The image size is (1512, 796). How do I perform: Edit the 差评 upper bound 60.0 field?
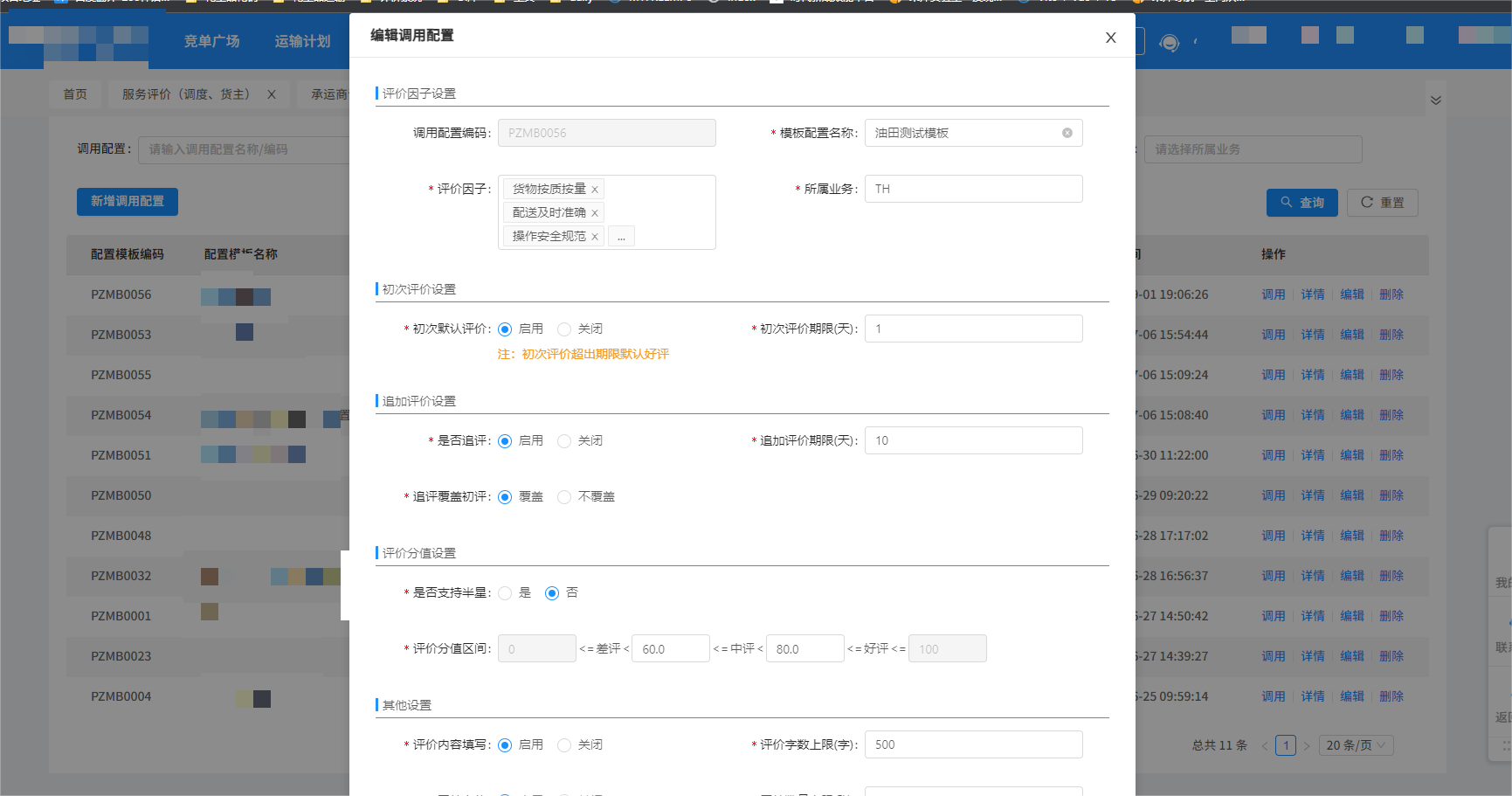pyautogui.click(x=671, y=648)
